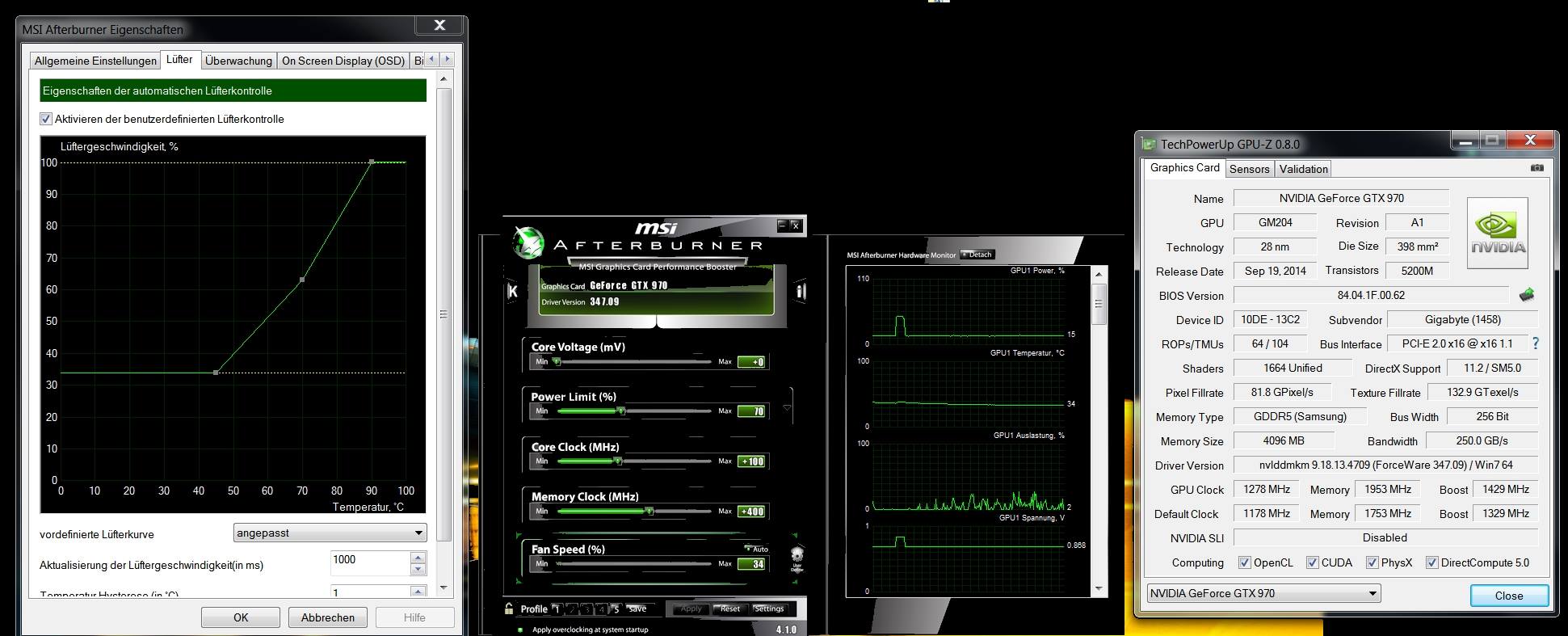Image resolution: width=1568 pixels, height=636 pixels.
Task: Take GPU-Z screenshot with camera icon
Action: point(1536,168)
